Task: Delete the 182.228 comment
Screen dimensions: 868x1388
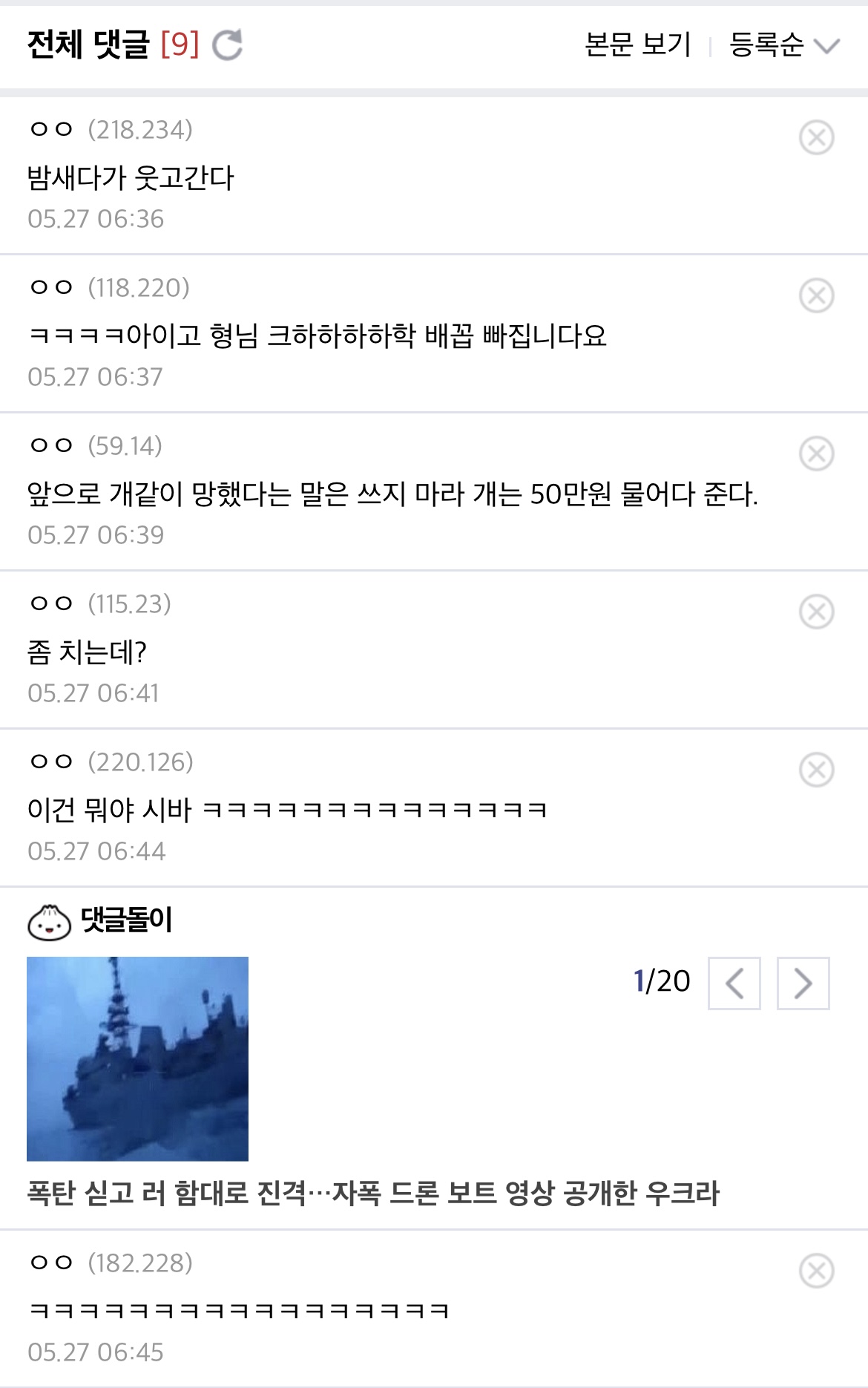Action: pos(816,1271)
